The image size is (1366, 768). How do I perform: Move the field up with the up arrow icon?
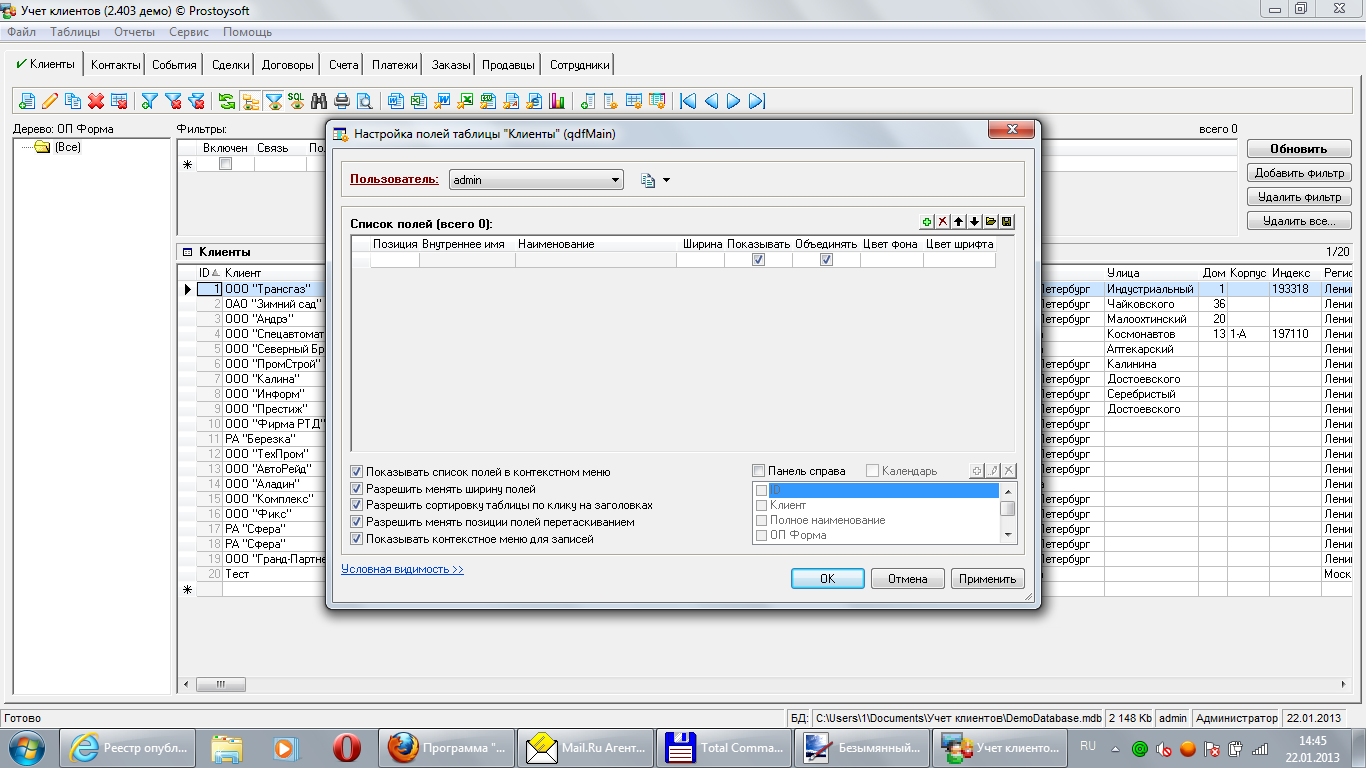pos(959,222)
